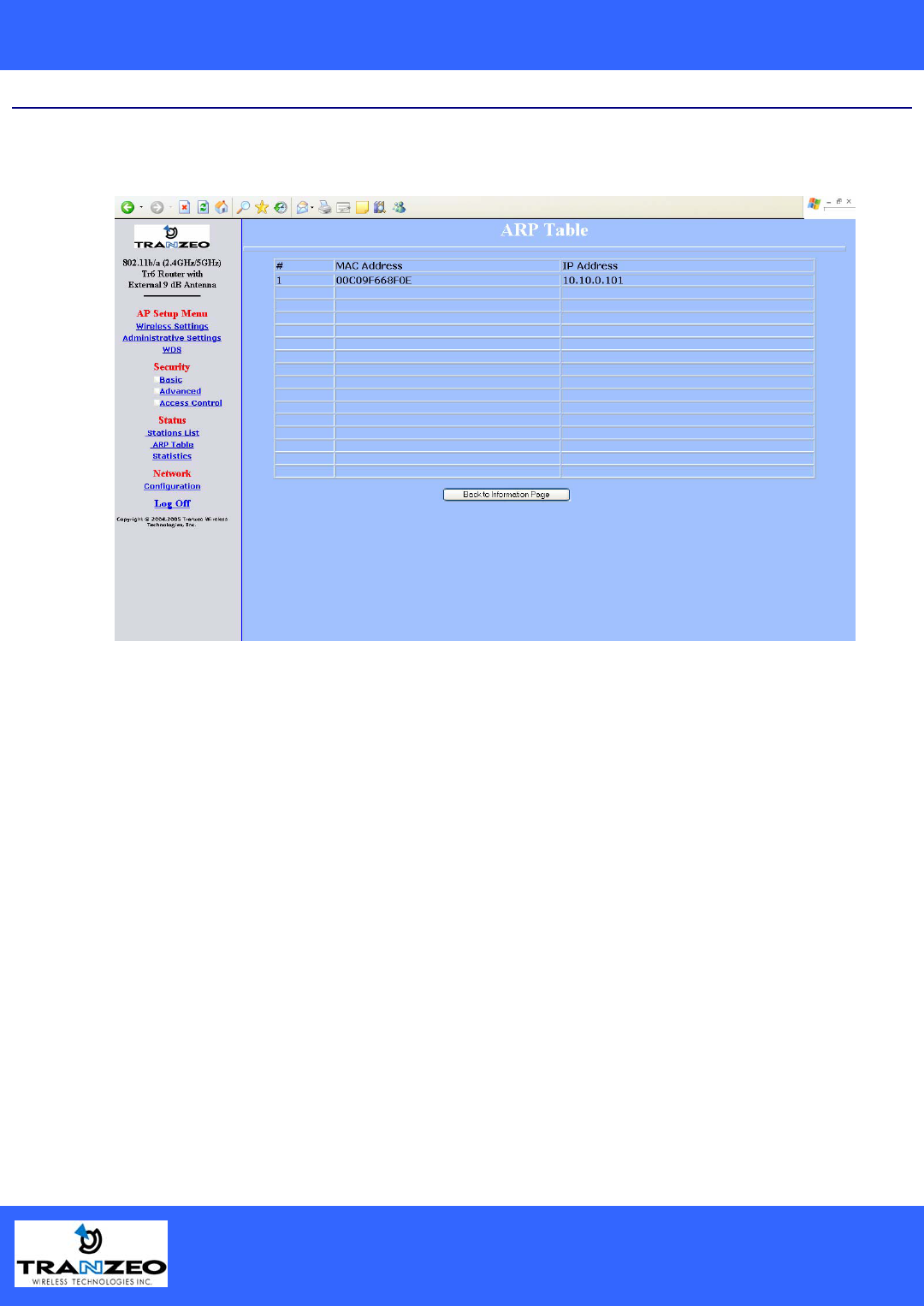Open the Back button history dropdown arrow
This screenshot has height=1306, width=924.
(141, 207)
